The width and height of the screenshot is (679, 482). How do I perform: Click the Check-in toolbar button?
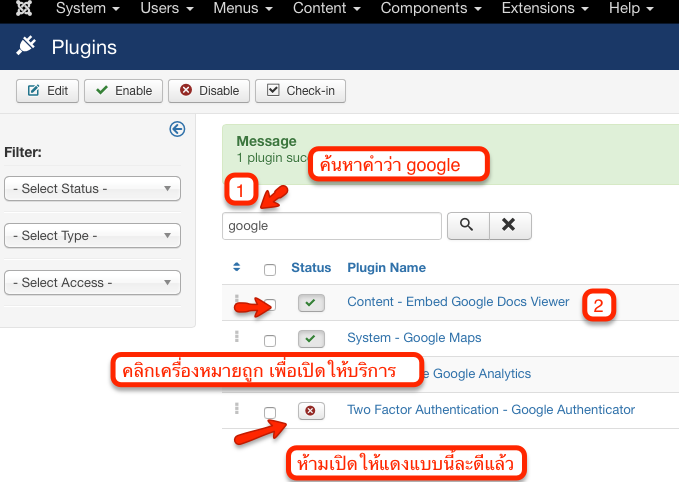click(301, 91)
